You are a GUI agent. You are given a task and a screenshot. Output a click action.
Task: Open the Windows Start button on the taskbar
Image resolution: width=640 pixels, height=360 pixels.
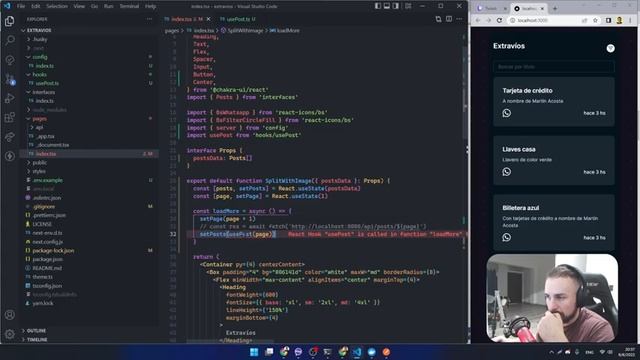tap(254, 352)
